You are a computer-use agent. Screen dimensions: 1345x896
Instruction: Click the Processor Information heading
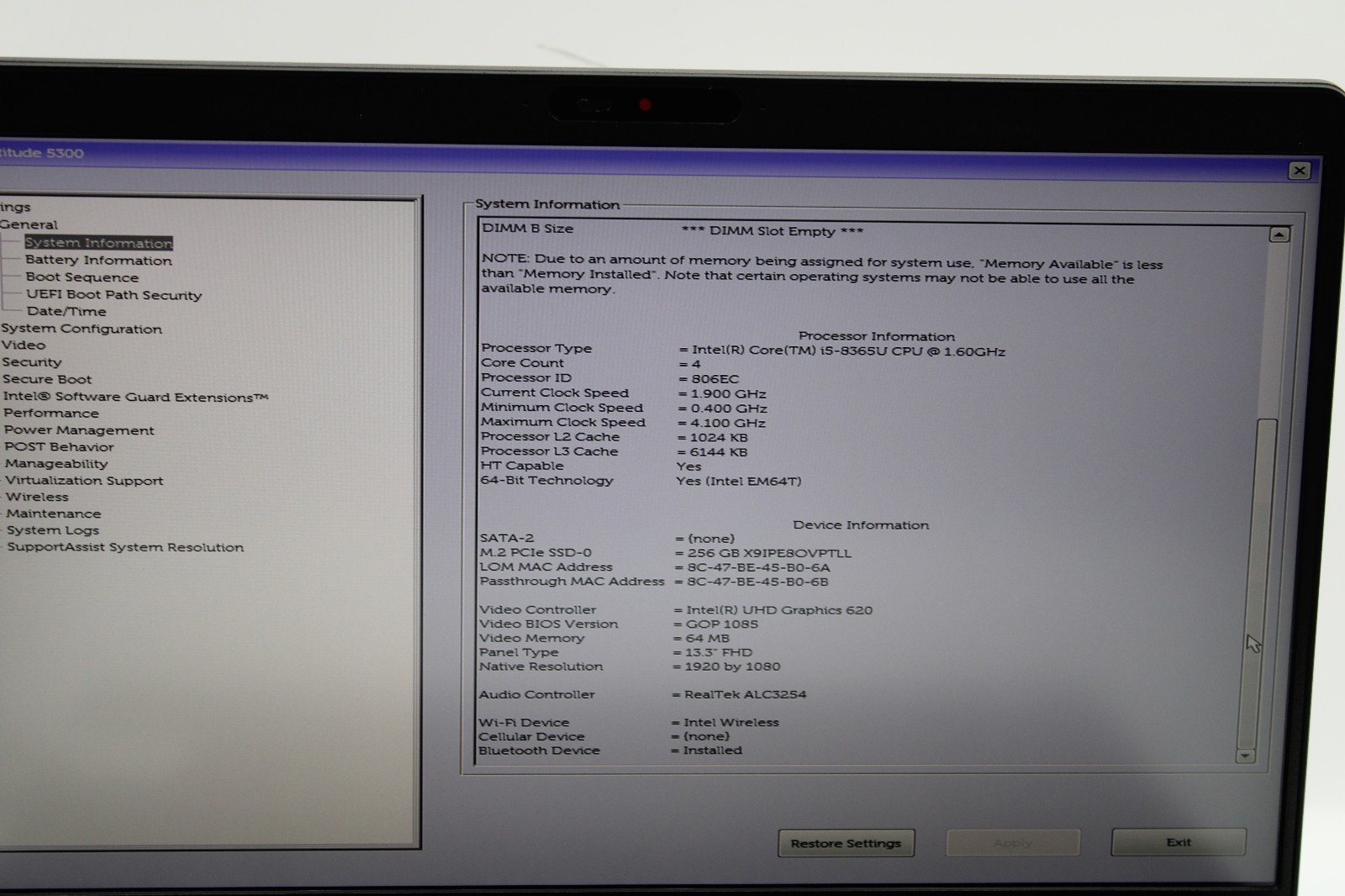tap(876, 336)
